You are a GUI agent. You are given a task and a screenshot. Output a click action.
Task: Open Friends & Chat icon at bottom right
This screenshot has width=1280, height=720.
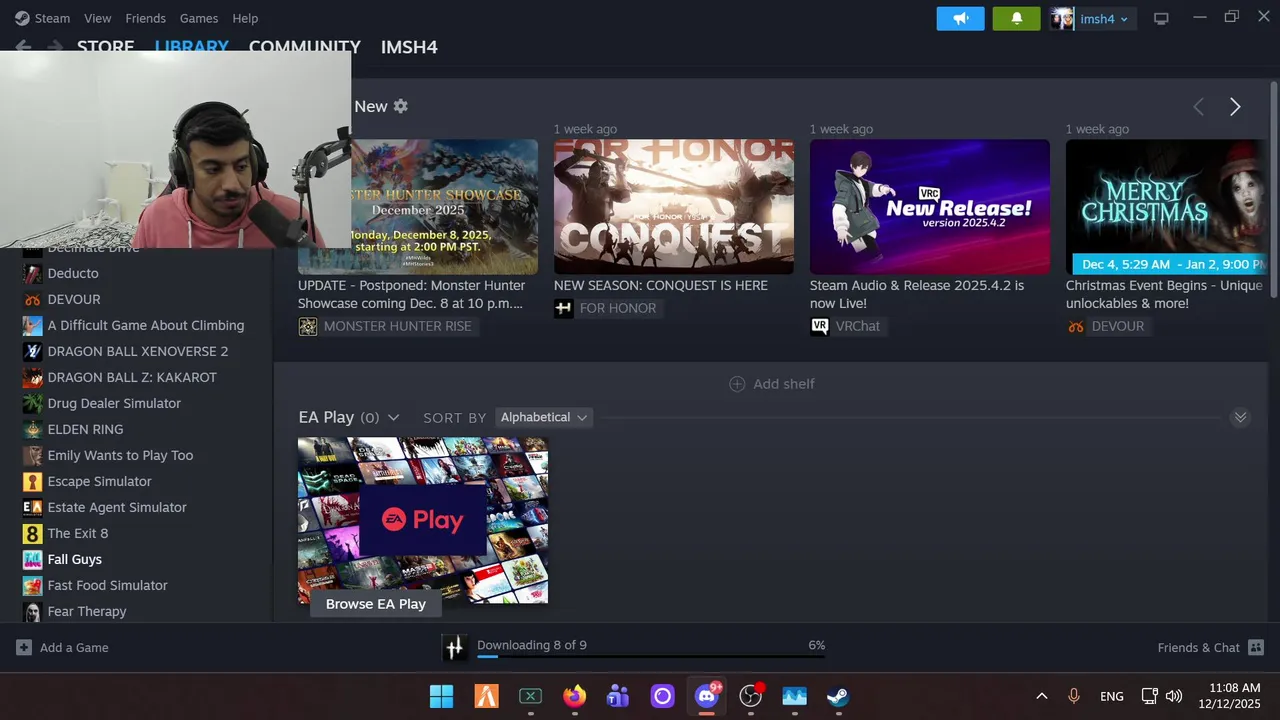click(1256, 647)
